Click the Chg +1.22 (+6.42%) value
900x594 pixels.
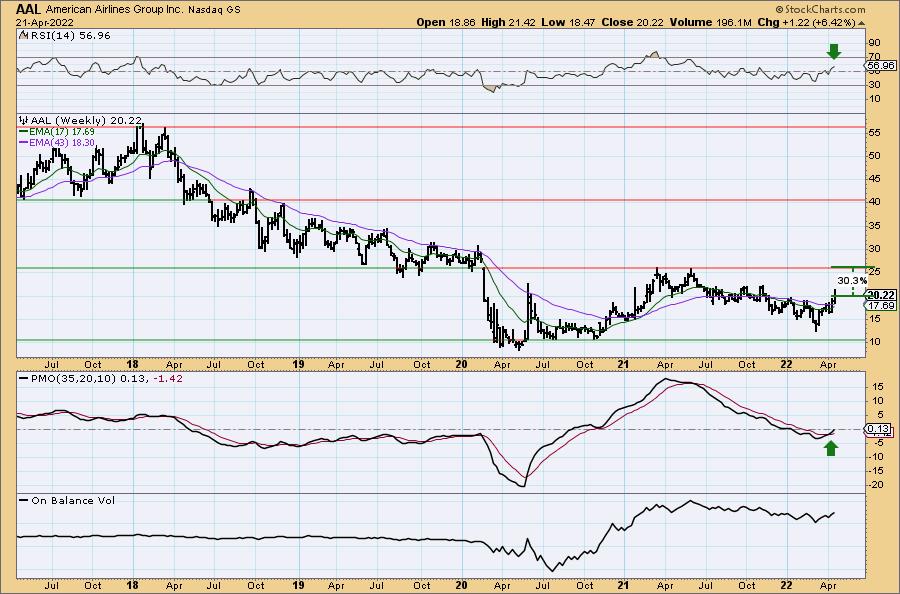click(806, 22)
